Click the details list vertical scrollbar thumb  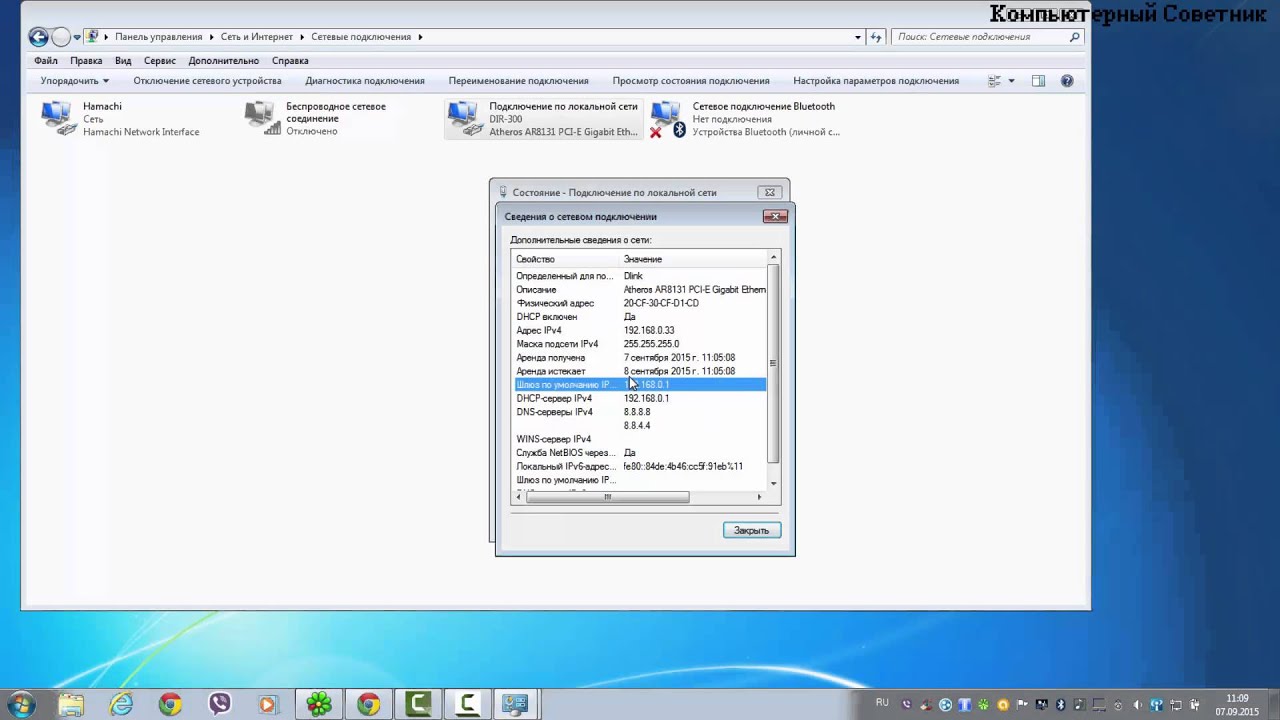(x=773, y=364)
